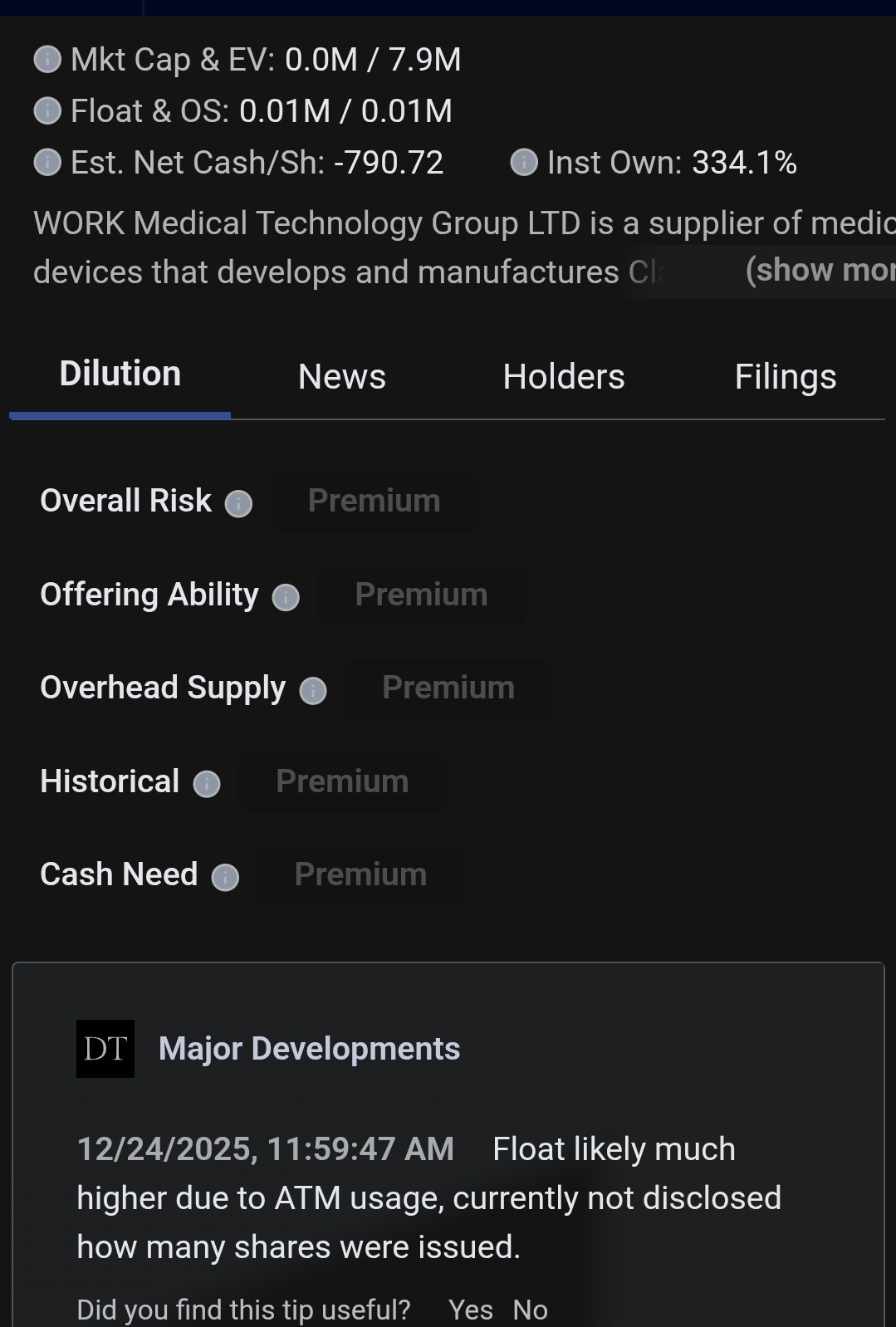Click Premium badge for Cash Need

[361, 875]
